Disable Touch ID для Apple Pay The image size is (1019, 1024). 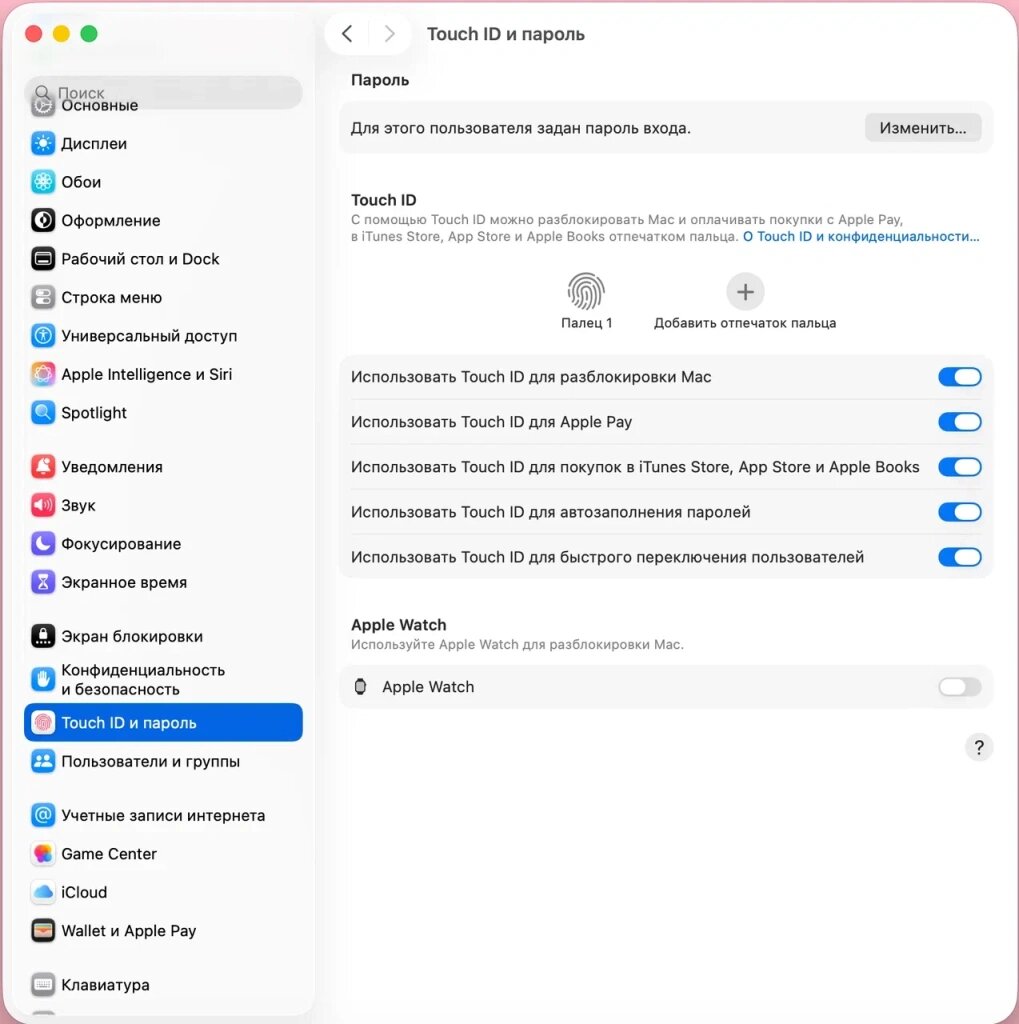pyautogui.click(x=960, y=422)
